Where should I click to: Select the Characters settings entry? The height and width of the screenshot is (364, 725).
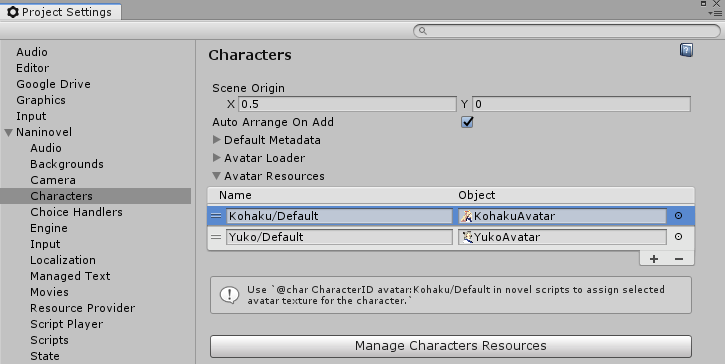point(95,196)
